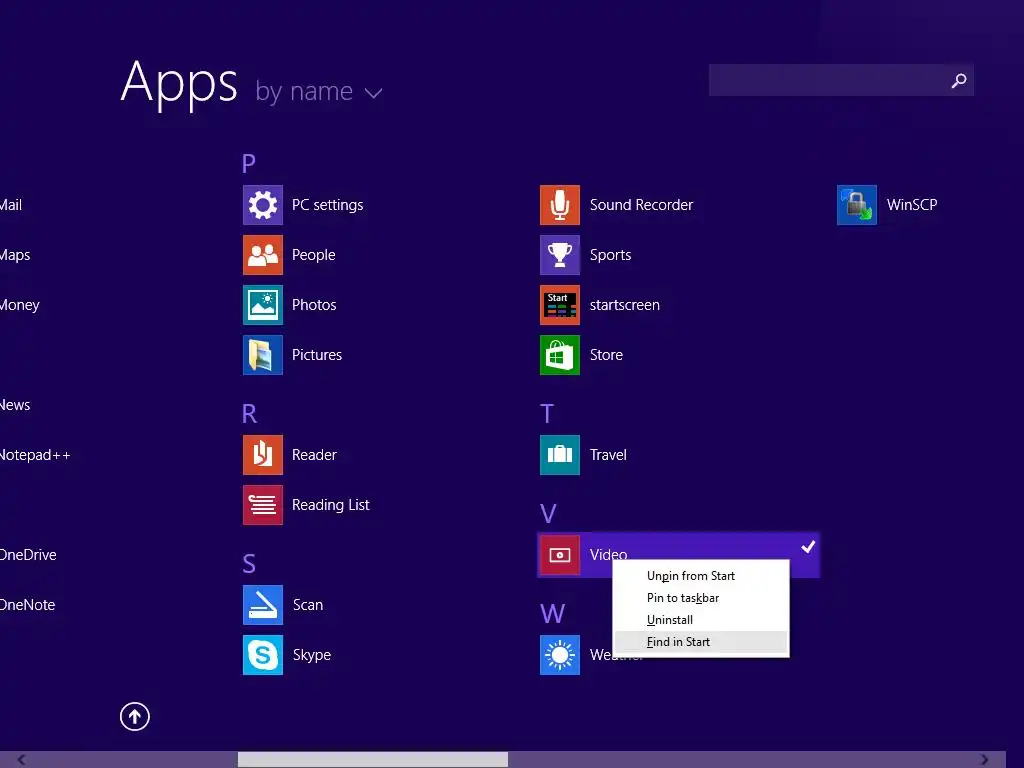Click the 'startscreen' app name
The width and height of the screenshot is (1024, 768).
(x=624, y=305)
